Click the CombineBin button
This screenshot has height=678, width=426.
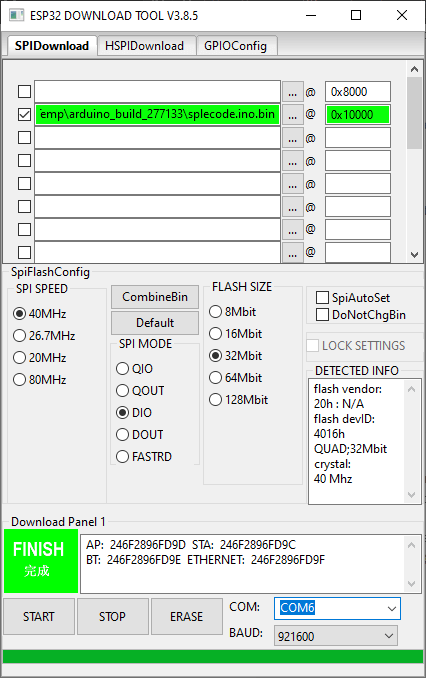155,297
